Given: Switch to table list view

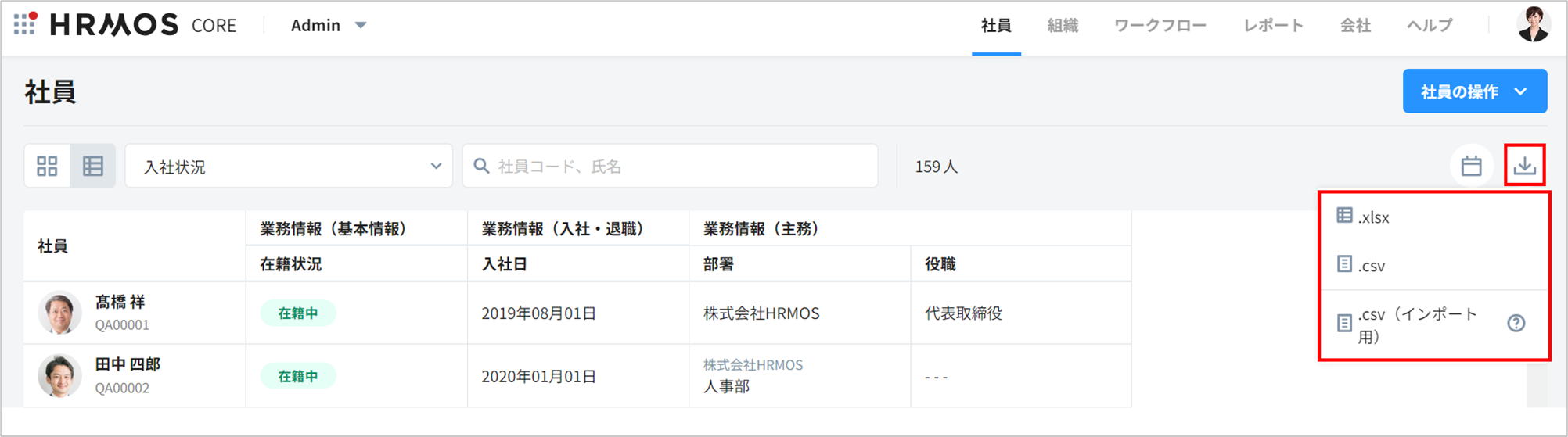Looking at the screenshot, I should click(x=93, y=166).
